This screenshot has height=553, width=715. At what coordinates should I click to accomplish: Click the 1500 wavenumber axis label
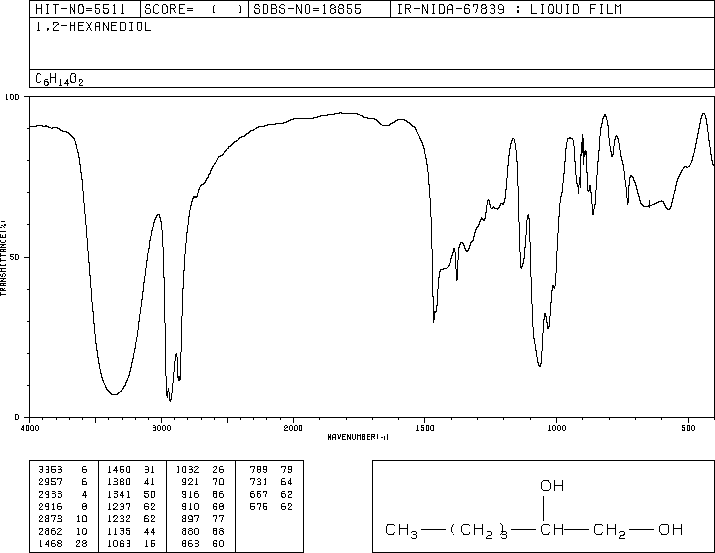pyautogui.click(x=425, y=428)
